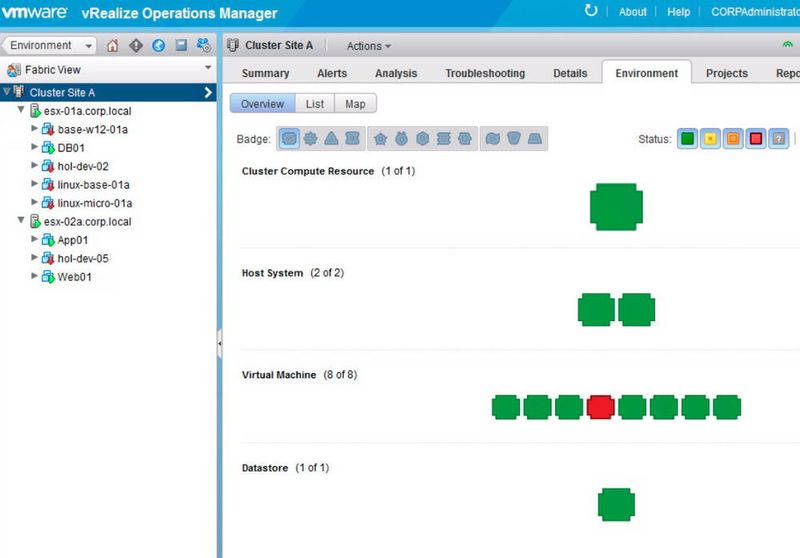Screen dimensions: 800x558
Task: Select the Stress badge icon
Action: pyautogui.click(x=443, y=138)
